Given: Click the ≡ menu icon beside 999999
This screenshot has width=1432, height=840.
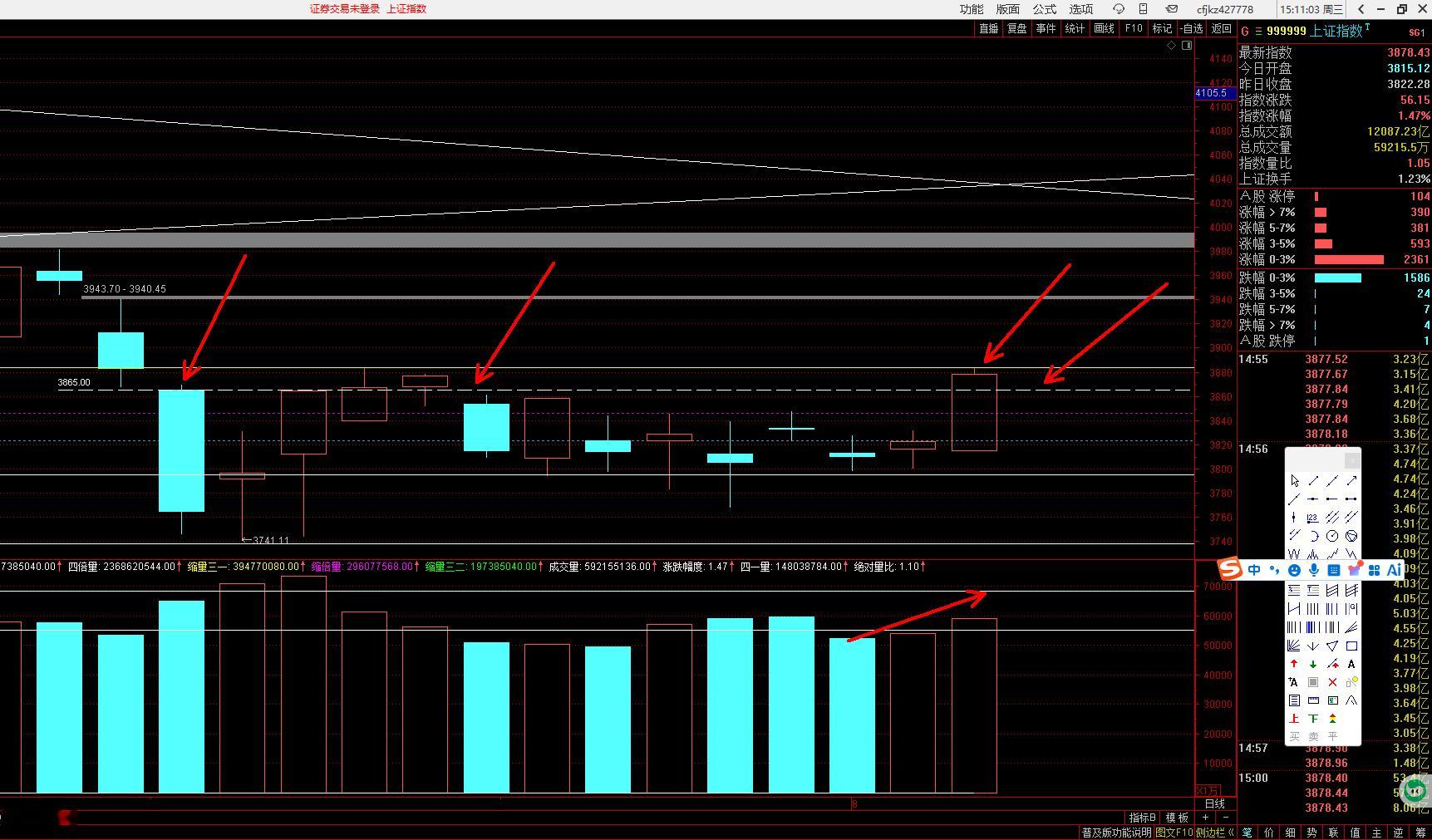Looking at the screenshot, I should tap(1258, 31).
